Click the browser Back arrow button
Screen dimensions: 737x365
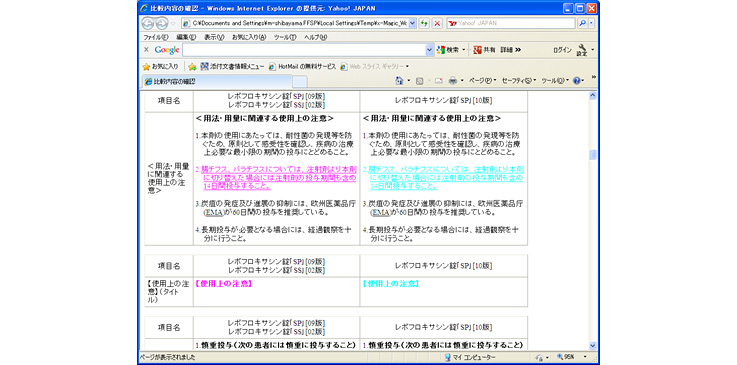point(148,23)
